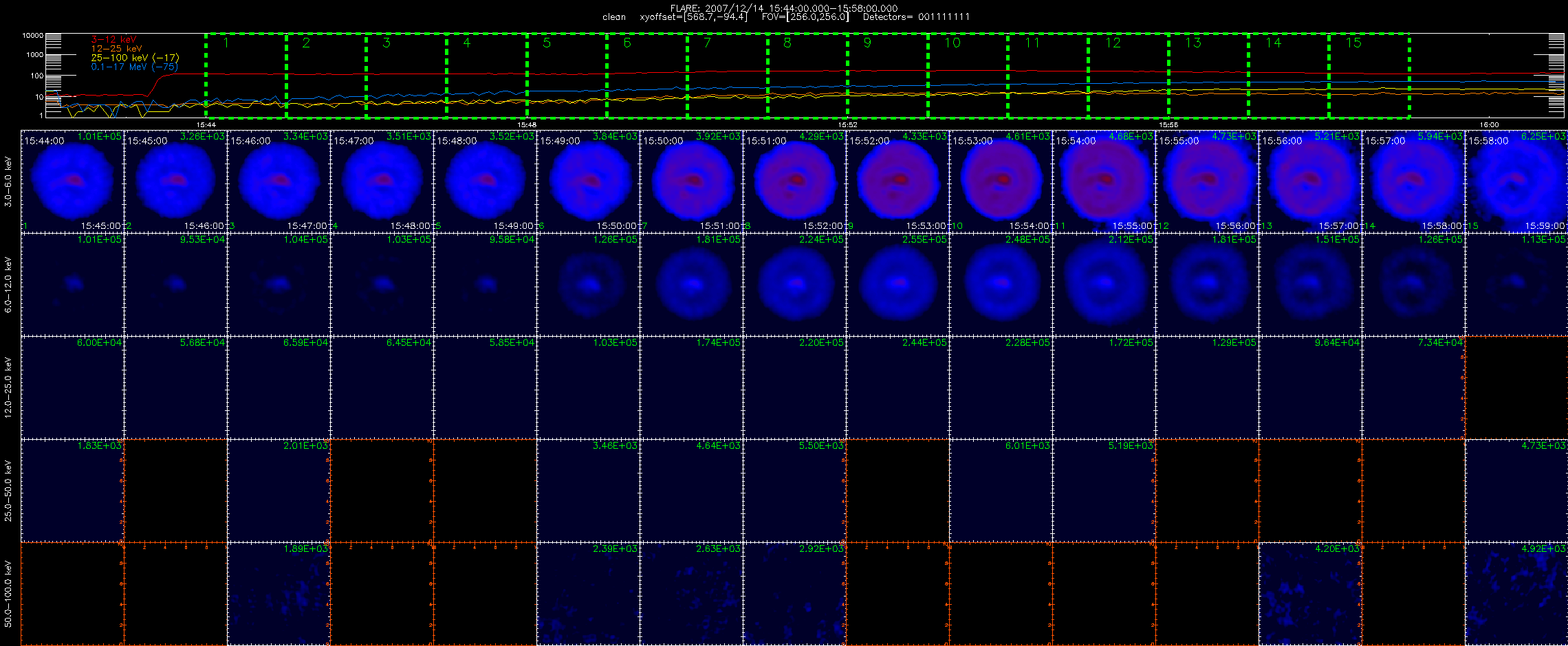Viewport: 1568px width, 646px height.
Task: Open the 6.0-12.0 keV image labeled 9.53E+04
Action: tap(176, 285)
